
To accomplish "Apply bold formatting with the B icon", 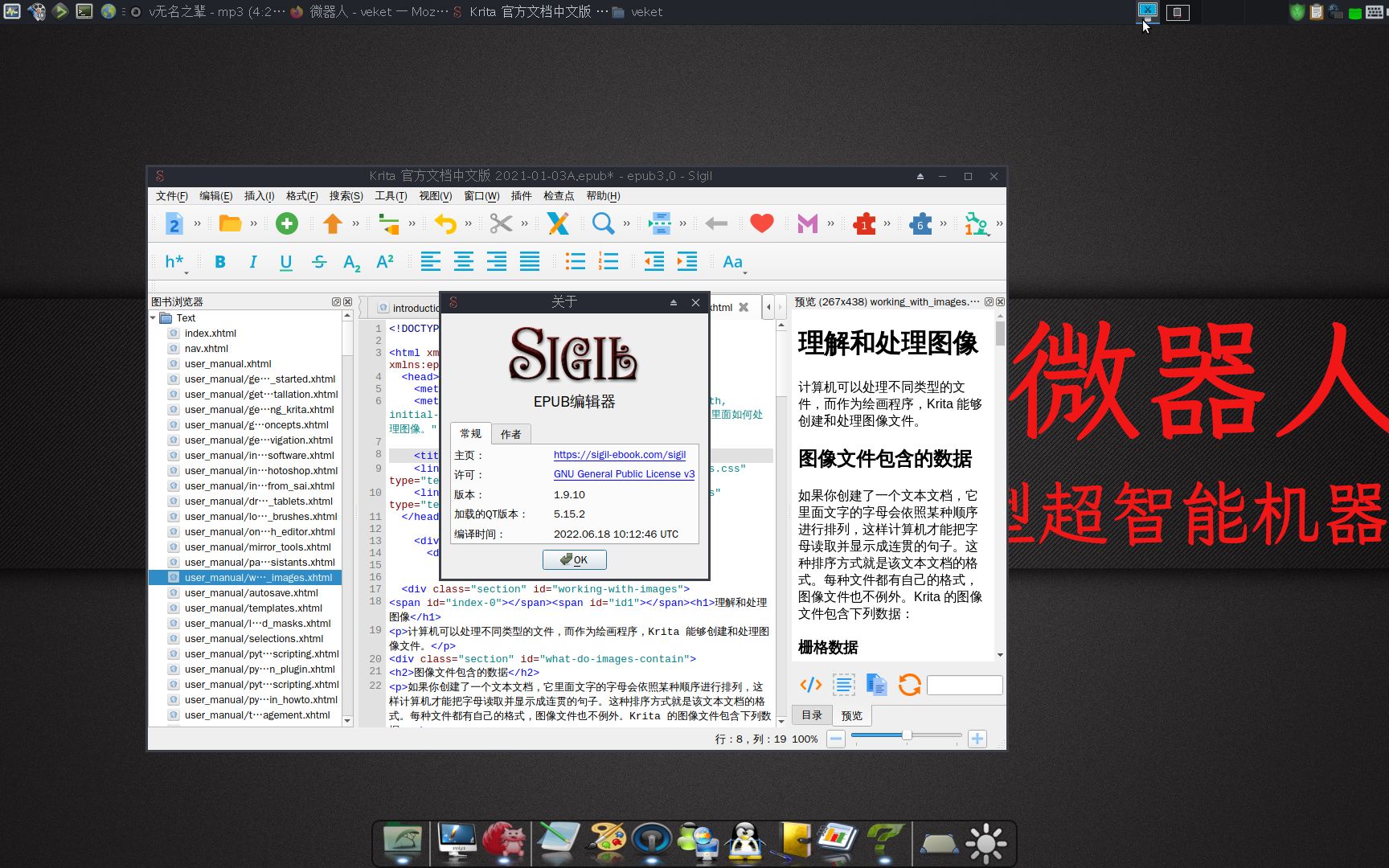I will (x=220, y=262).
